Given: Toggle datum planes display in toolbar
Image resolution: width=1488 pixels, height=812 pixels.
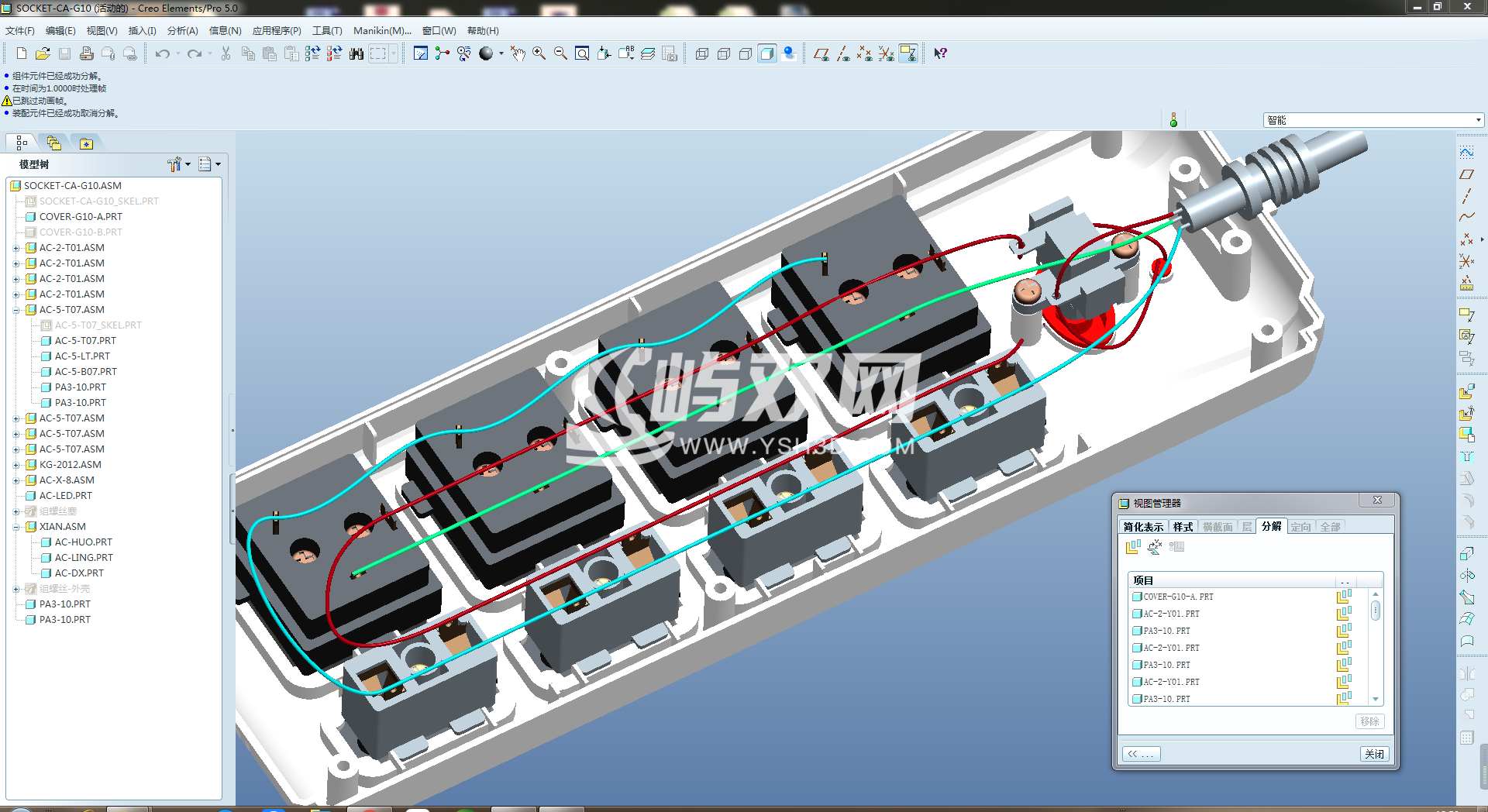Looking at the screenshot, I should [x=821, y=53].
